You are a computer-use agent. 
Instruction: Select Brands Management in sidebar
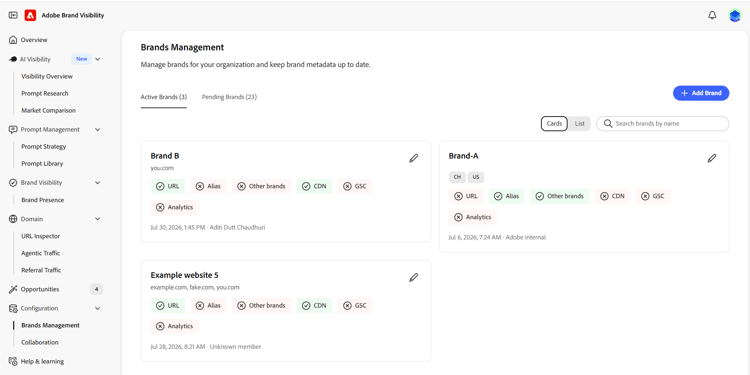(50, 326)
